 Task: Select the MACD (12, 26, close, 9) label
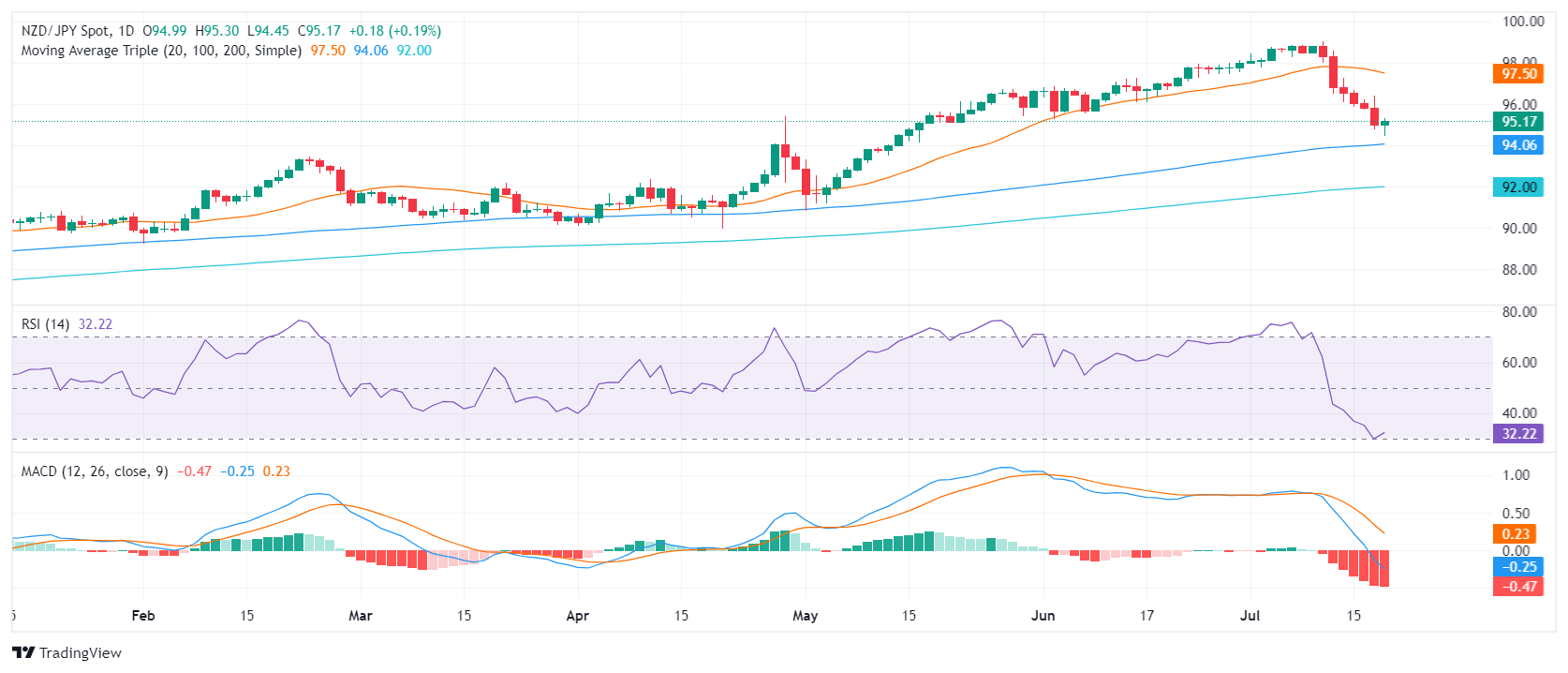pos(95,471)
